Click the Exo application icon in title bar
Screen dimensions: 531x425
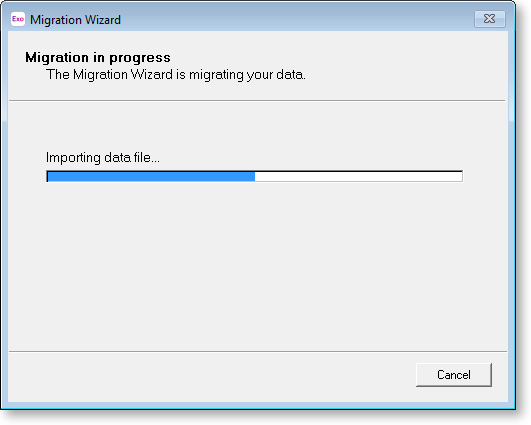[18, 19]
